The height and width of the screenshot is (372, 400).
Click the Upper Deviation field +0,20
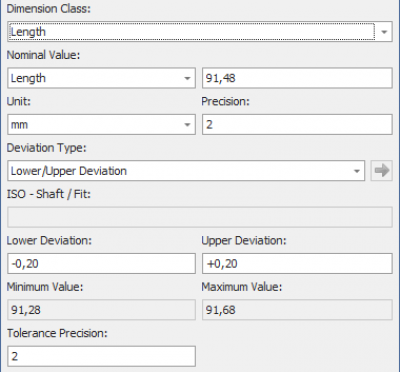[297, 264]
